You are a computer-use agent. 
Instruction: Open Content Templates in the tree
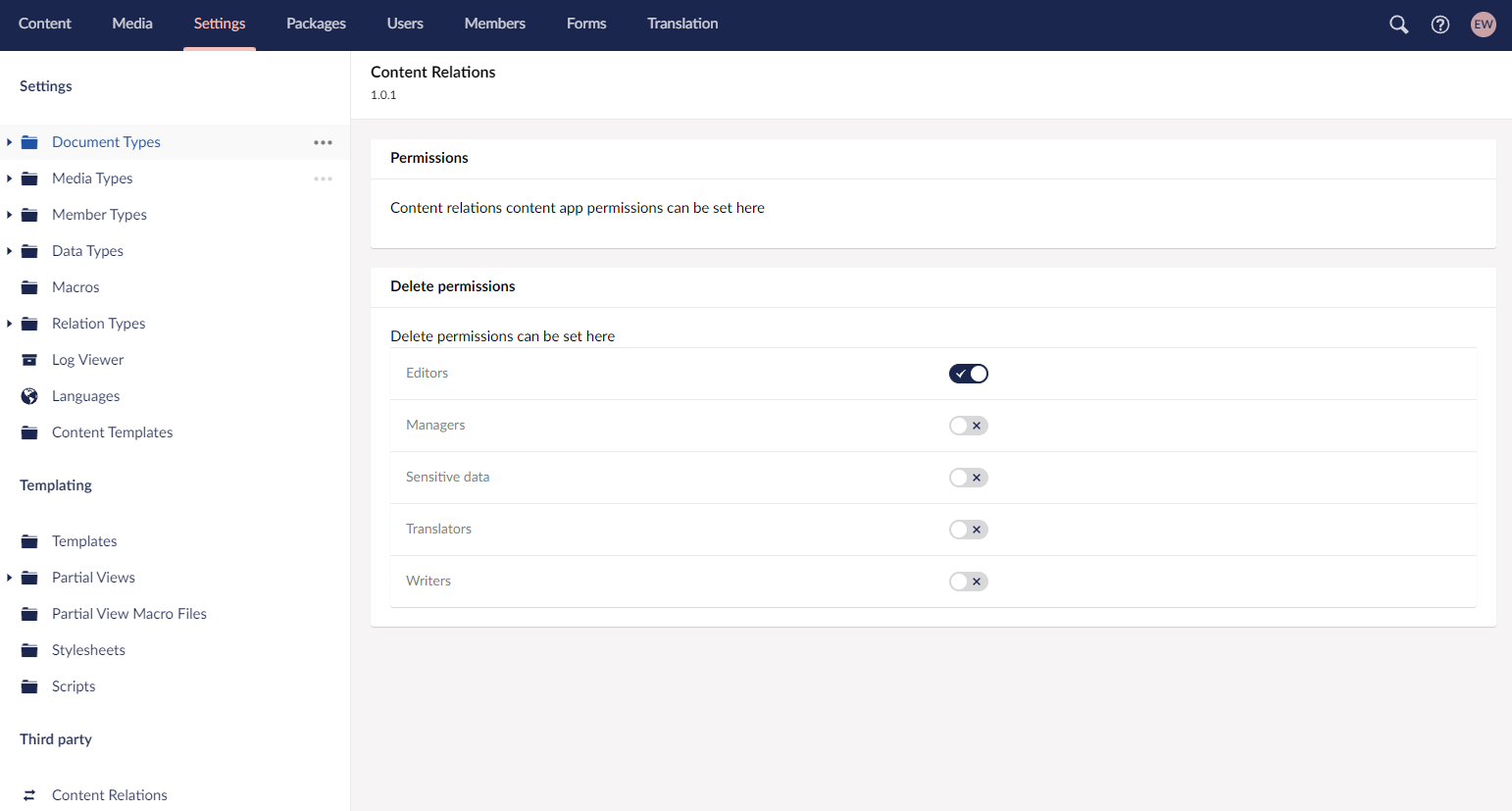(112, 432)
